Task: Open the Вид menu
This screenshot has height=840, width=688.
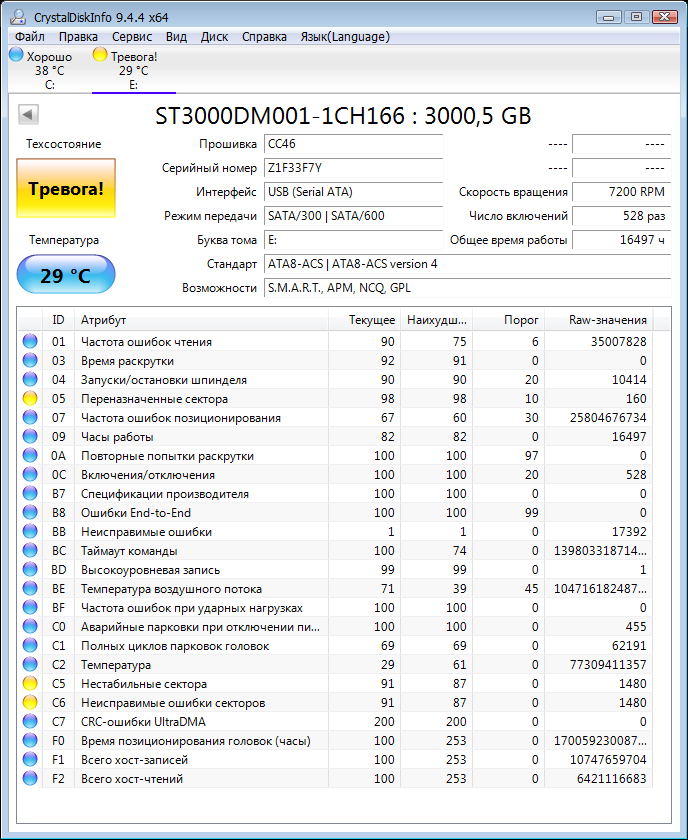Action: coord(176,37)
